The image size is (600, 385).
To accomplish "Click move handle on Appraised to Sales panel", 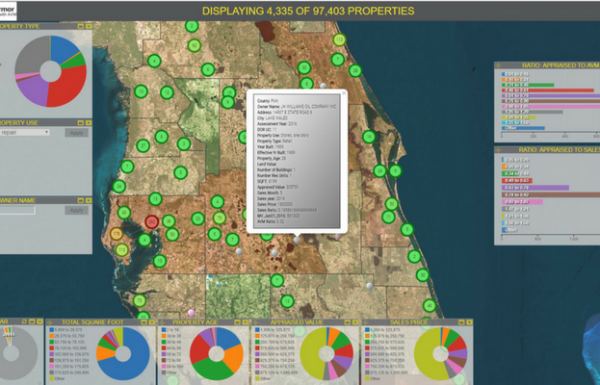I will (498, 150).
